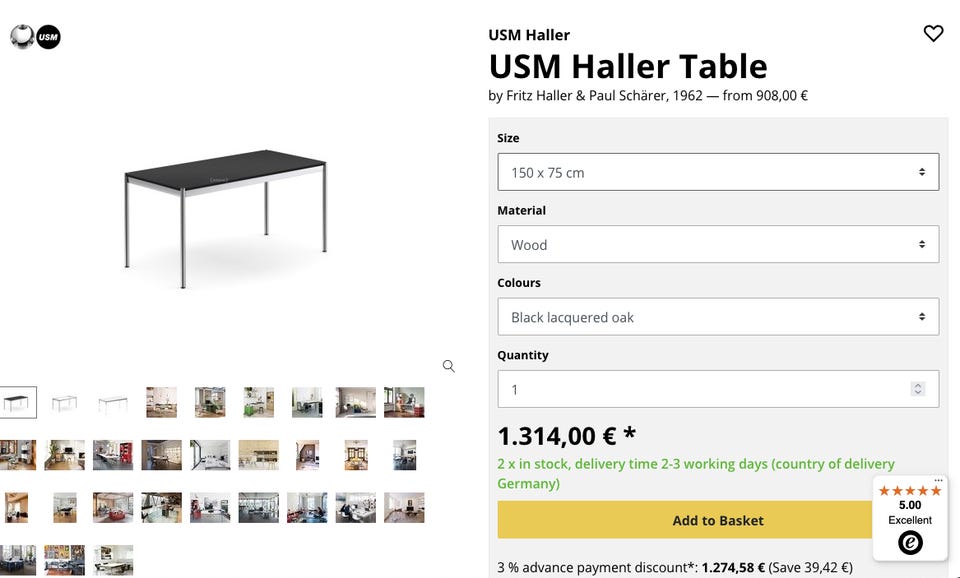Add product to wishlist with heart icon
960x578 pixels.
(933, 34)
